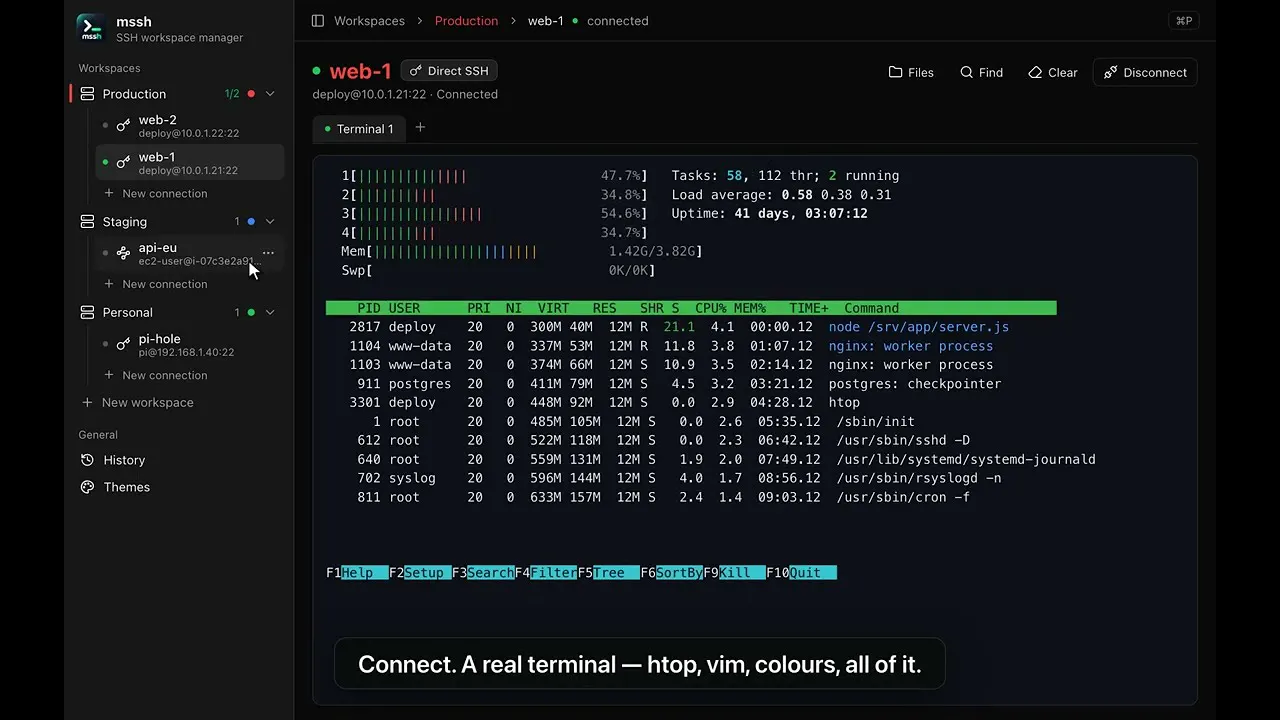This screenshot has width=1280, height=720.
Task: Open the api-eu more options menu
Action: [268, 253]
